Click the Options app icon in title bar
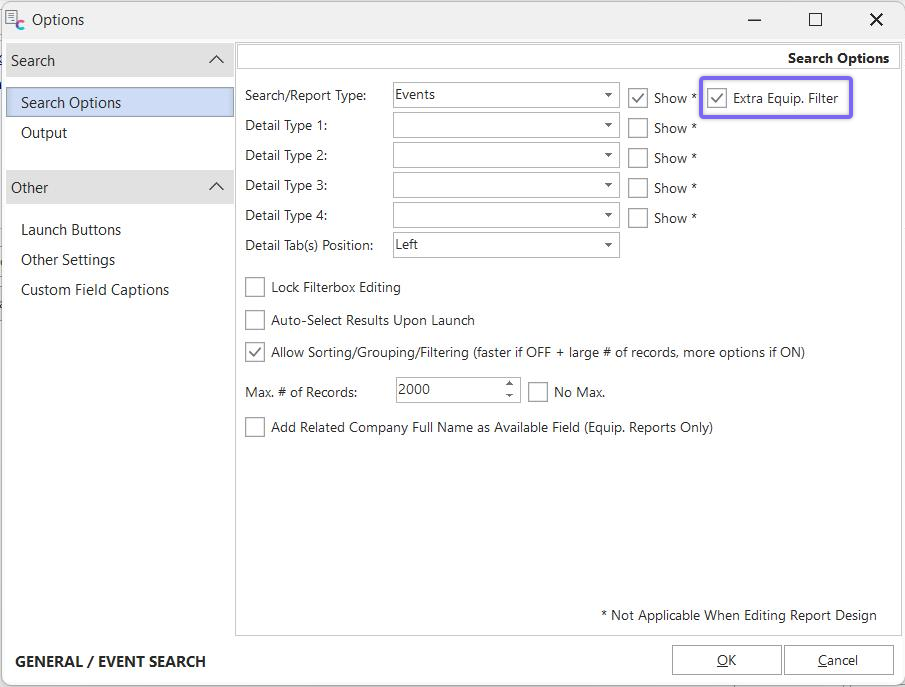905x687 pixels. (15, 20)
